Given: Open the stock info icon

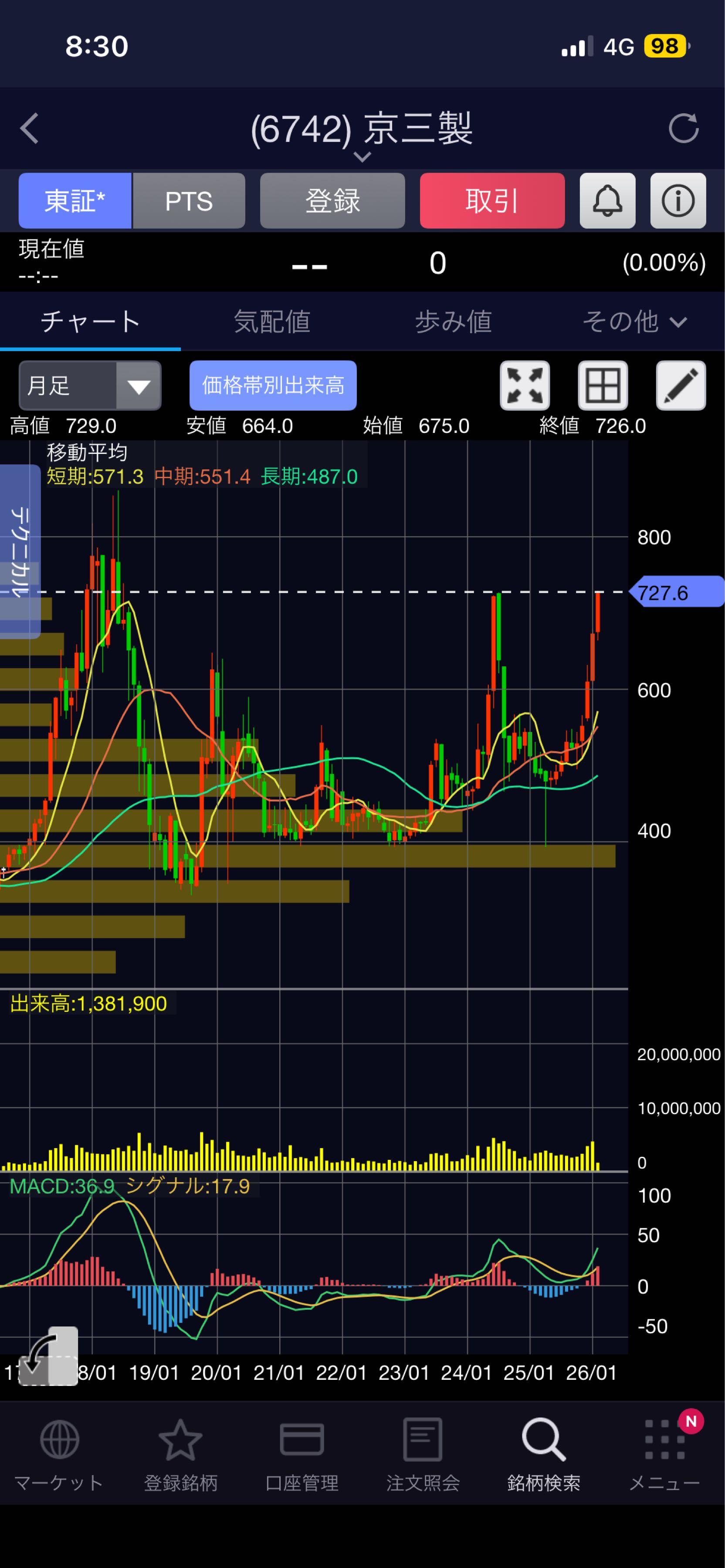Looking at the screenshot, I should [678, 201].
